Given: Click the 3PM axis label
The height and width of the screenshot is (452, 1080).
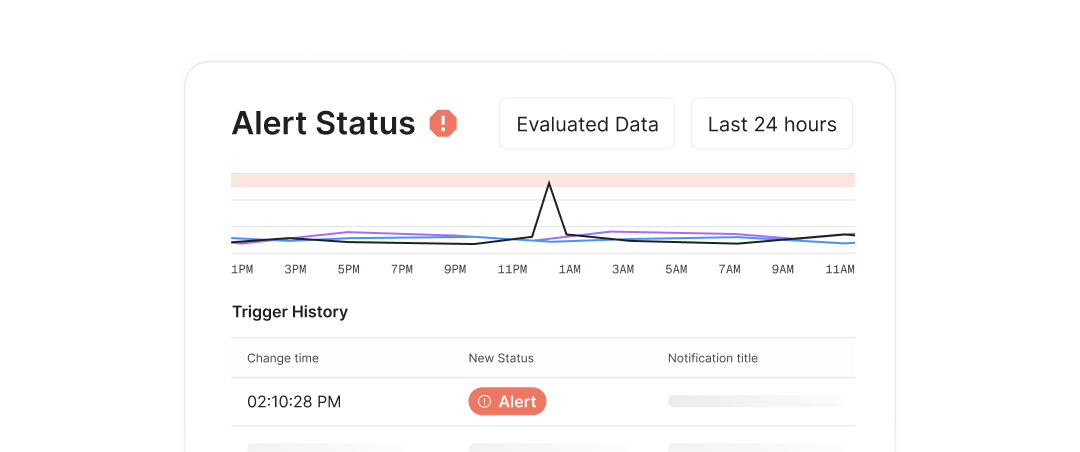Looking at the screenshot, I should (x=295, y=269).
